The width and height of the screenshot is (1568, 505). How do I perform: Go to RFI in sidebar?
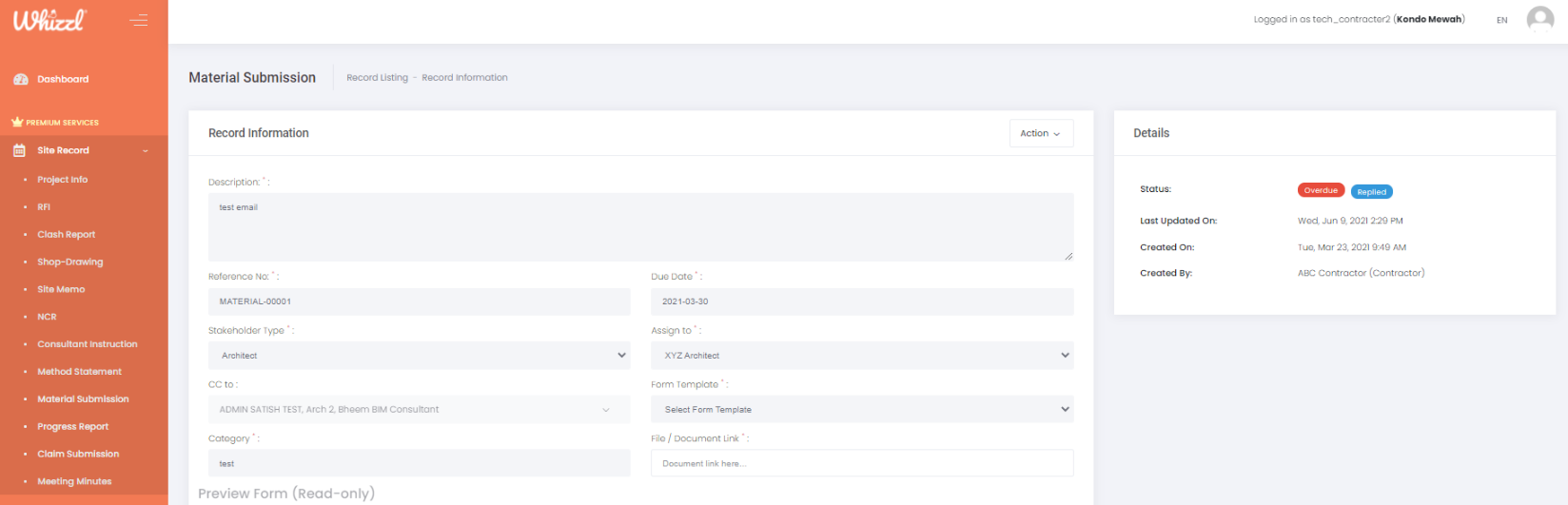44,207
